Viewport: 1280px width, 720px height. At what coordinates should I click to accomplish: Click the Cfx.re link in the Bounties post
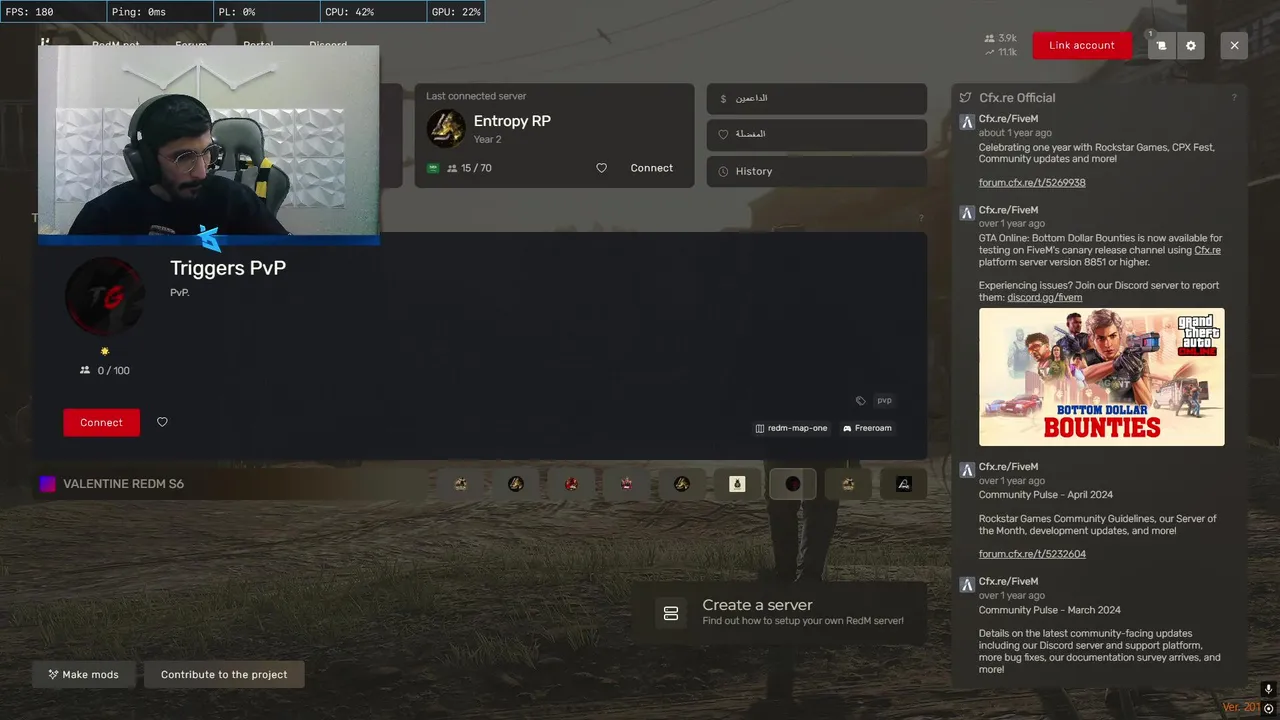click(1207, 250)
